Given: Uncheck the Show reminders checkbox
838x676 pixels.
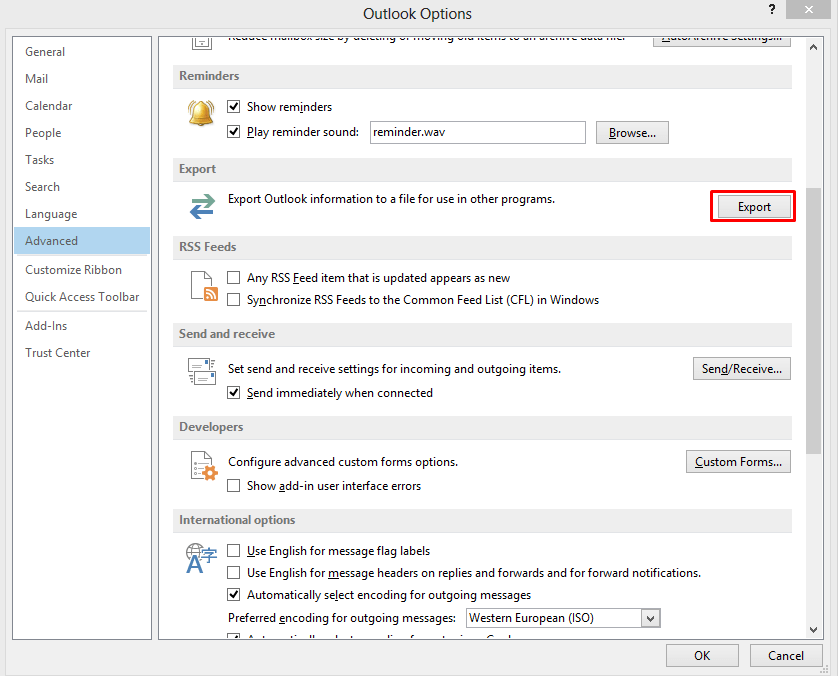Looking at the screenshot, I should click(234, 107).
